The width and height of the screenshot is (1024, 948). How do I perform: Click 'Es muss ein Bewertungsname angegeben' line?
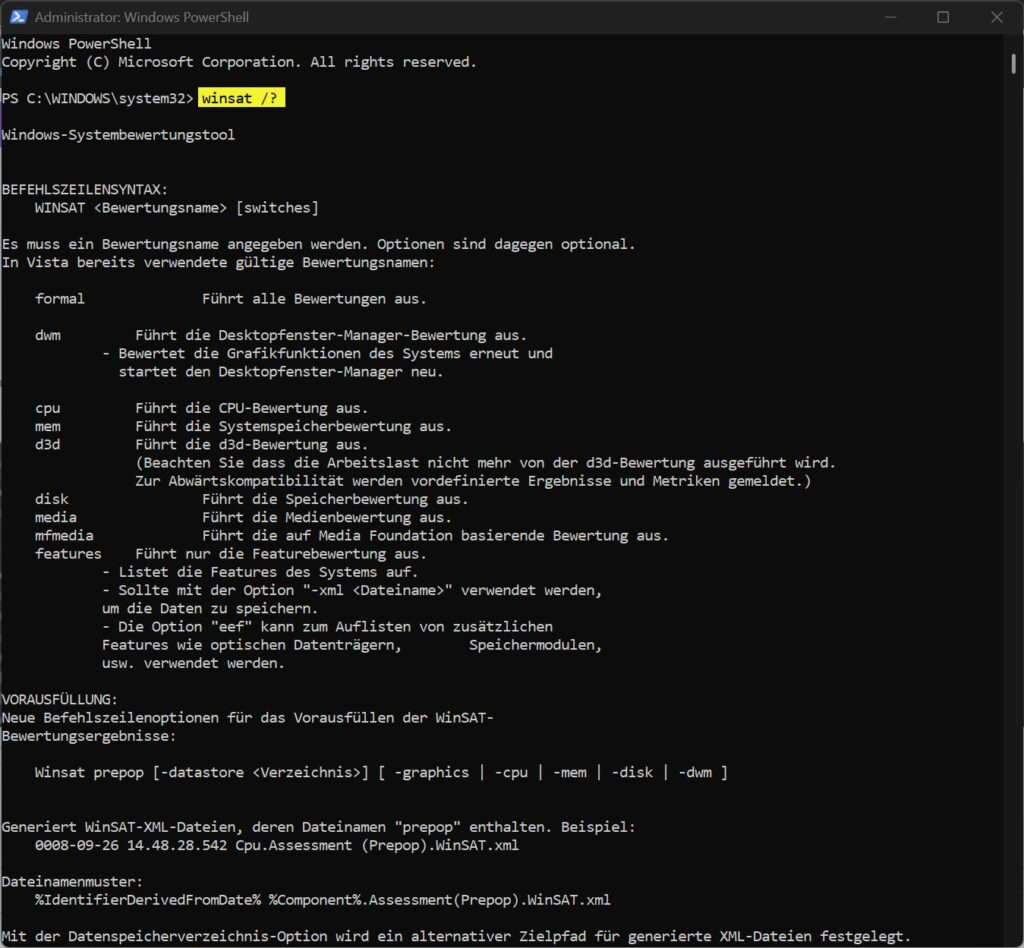318,244
